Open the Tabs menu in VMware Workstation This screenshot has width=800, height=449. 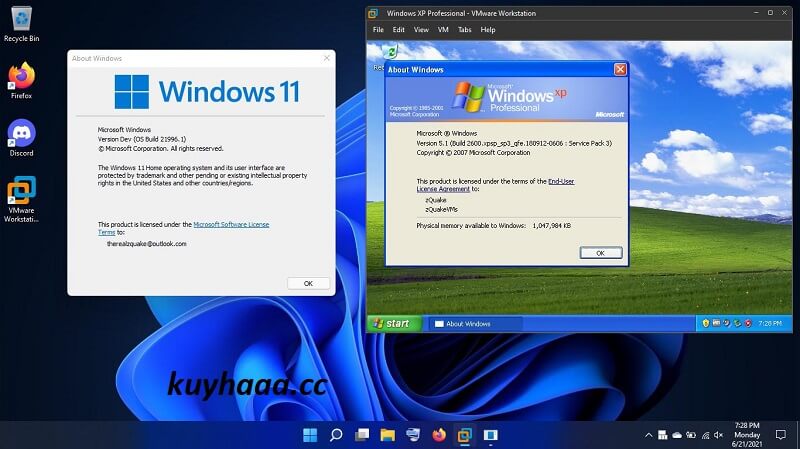(x=464, y=30)
